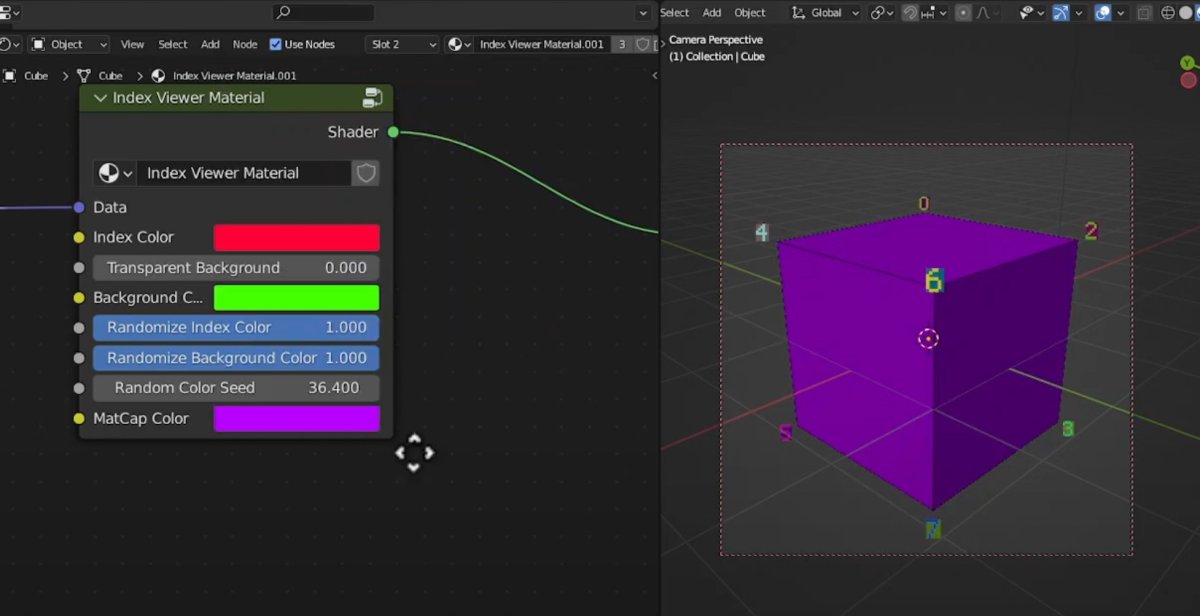Click the fake user shield icon in node
This screenshot has width=1200, height=616.
click(x=366, y=173)
